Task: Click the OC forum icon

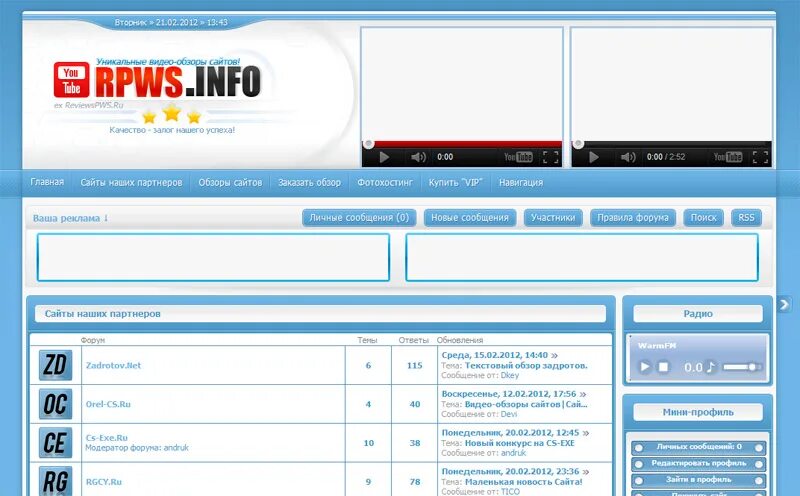Action: click(x=55, y=404)
